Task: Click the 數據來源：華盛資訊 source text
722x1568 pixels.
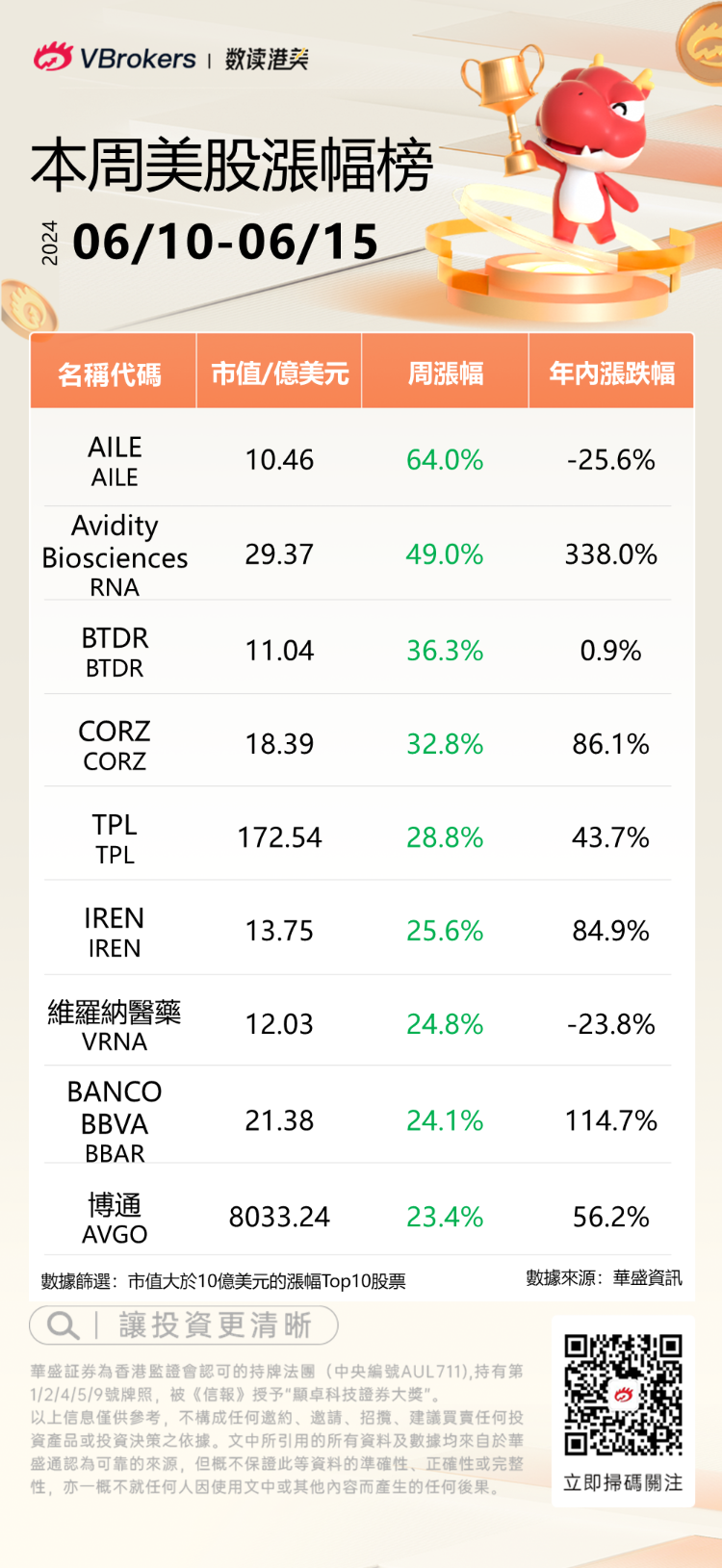Action: tap(604, 1278)
